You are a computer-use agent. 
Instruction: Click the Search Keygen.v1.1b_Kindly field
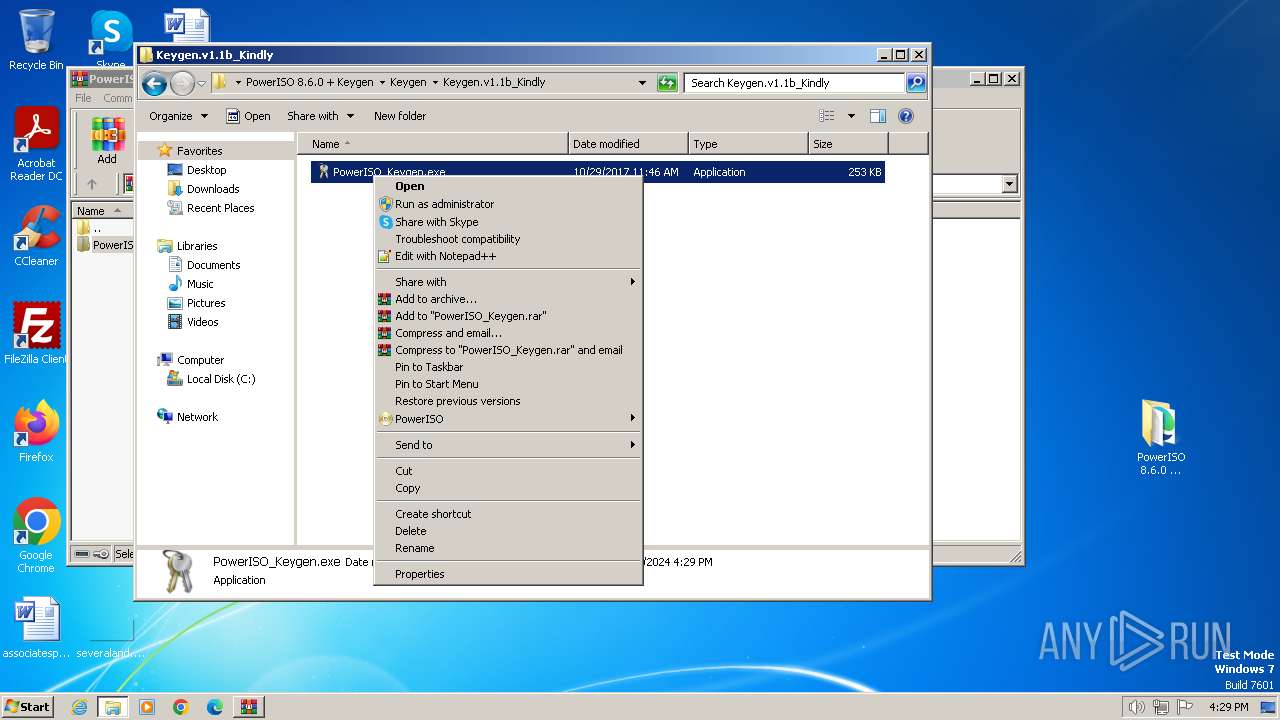[795, 83]
